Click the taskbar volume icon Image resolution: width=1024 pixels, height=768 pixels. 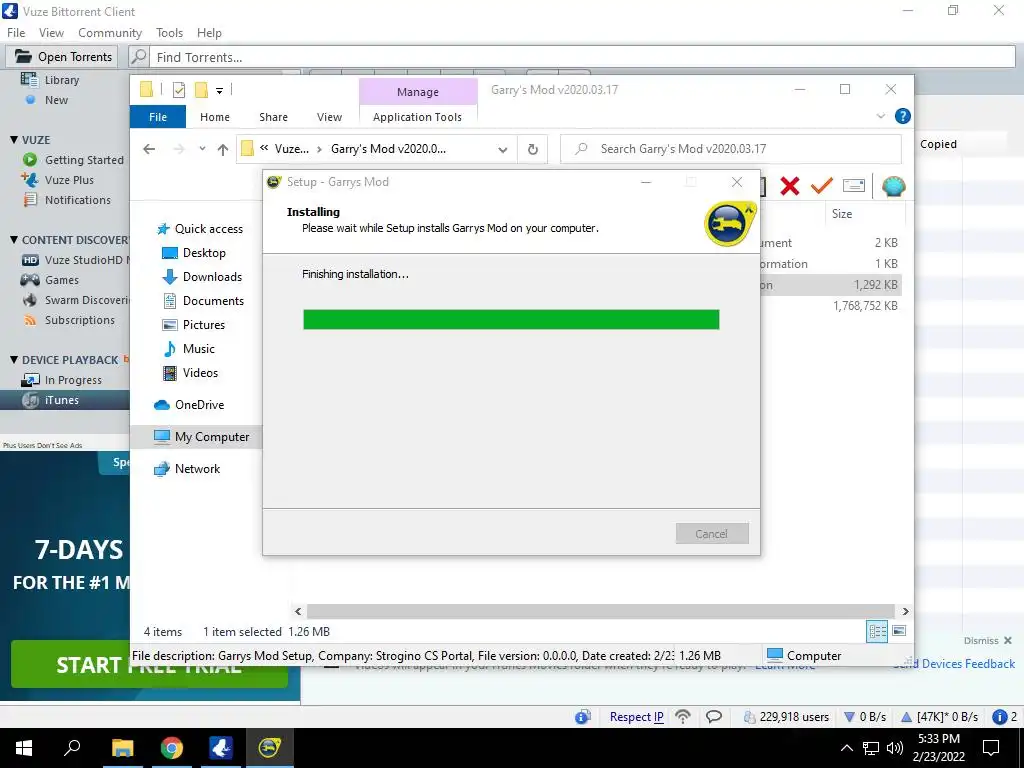[x=895, y=748]
